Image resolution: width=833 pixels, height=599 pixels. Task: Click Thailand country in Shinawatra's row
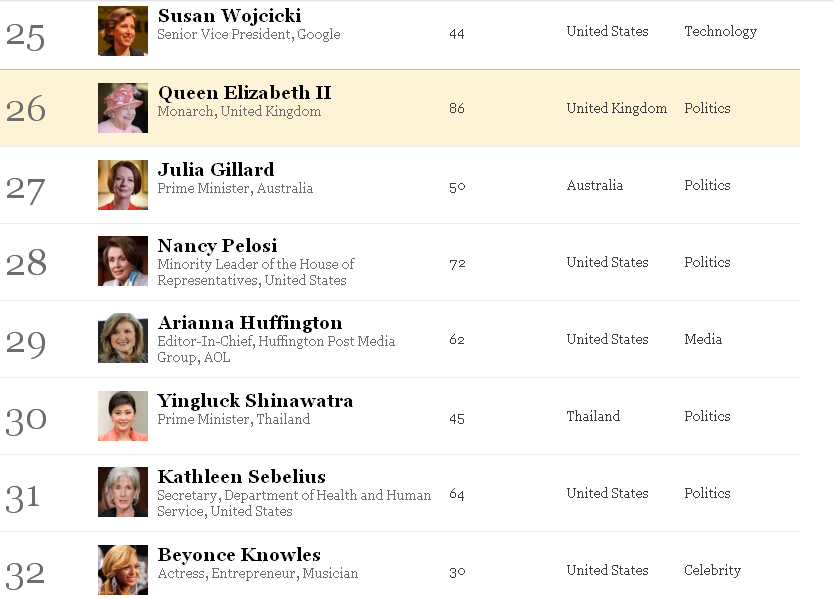click(x=593, y=416)
